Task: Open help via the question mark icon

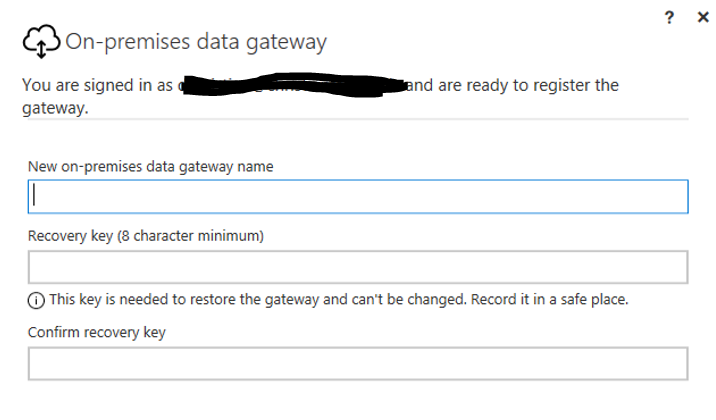Action: click(x=669, y=17)
